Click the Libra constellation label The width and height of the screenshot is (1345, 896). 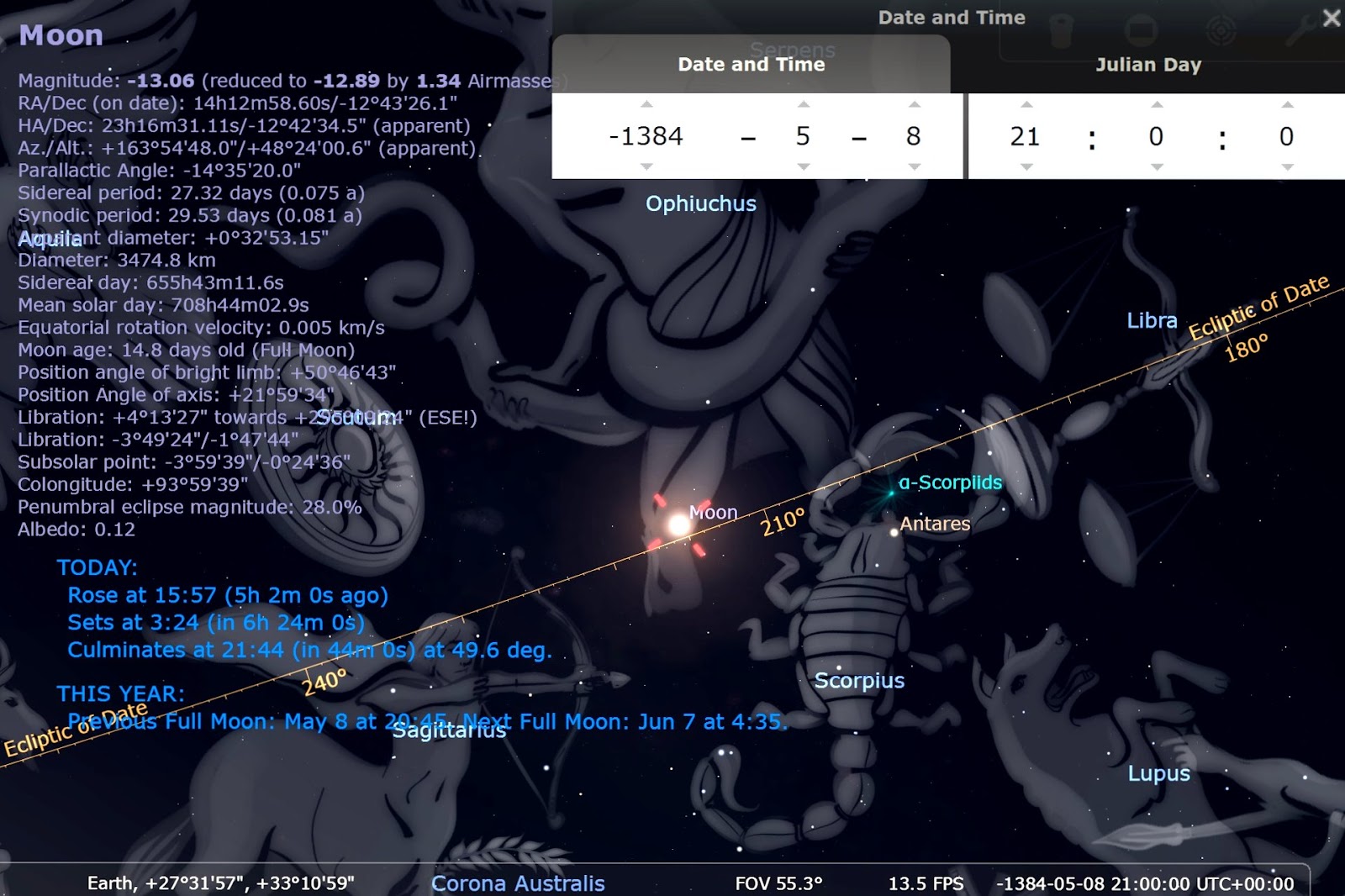1152,320
